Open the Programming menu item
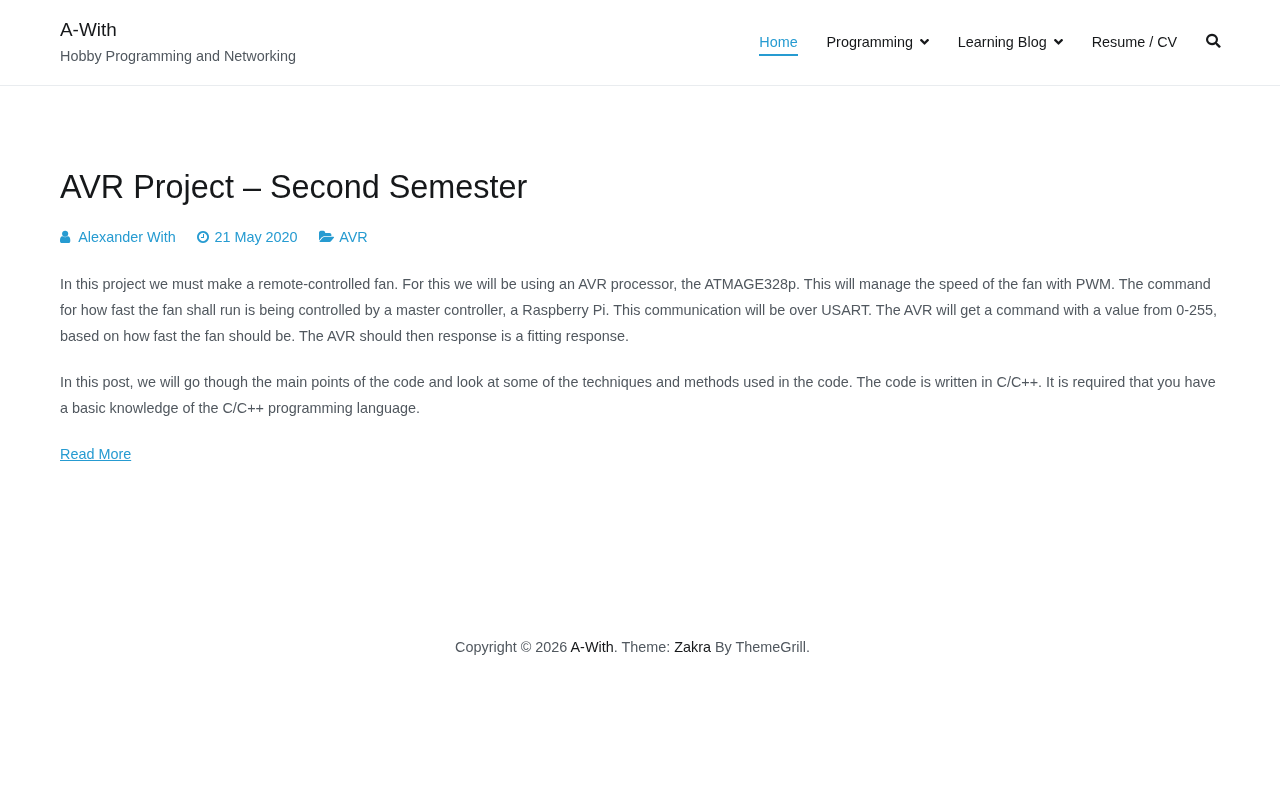 (869, 42)
